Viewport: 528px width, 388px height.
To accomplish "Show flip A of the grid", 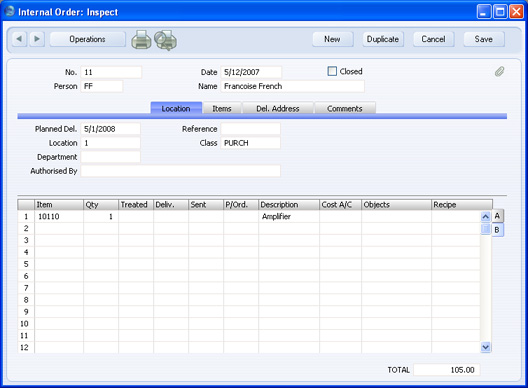I will coord(497,216).
